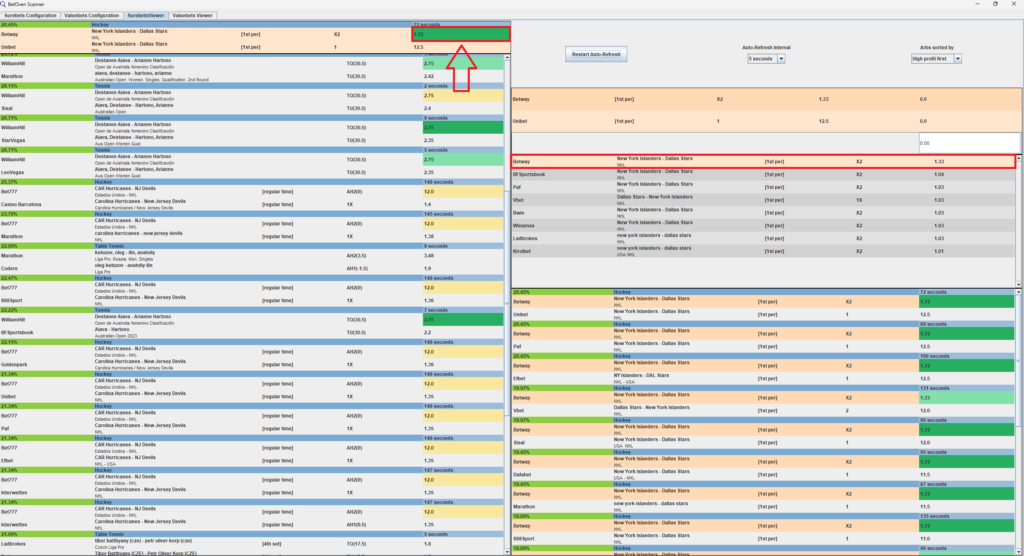Click the BetOven Scanner title bar icon
Image resolution: width=1024 pixels, height=556 pixels.
[4, 4]
